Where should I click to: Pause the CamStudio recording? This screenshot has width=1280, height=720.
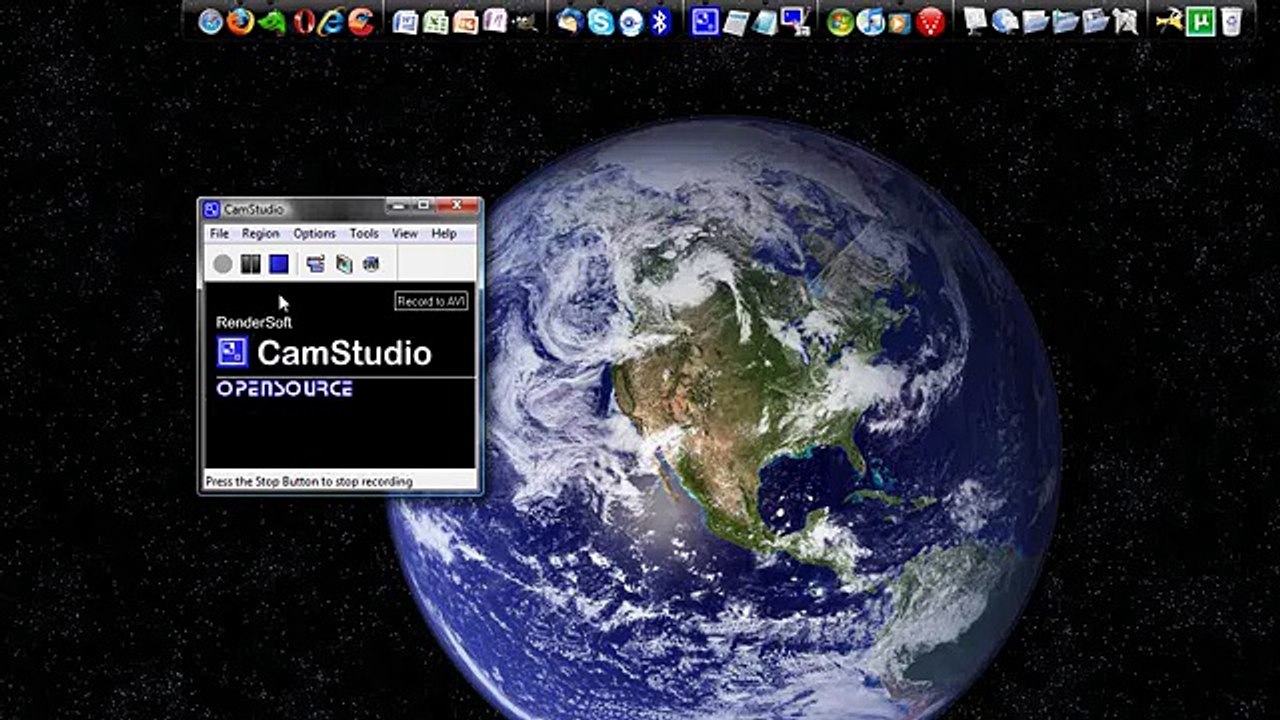pos(251,264)
